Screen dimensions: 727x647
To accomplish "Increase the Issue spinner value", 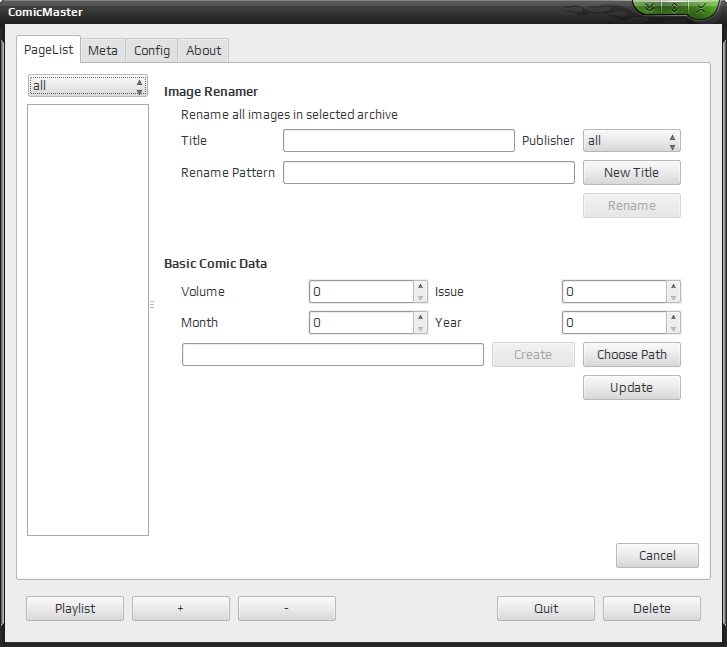I will [x=673, y=286].
